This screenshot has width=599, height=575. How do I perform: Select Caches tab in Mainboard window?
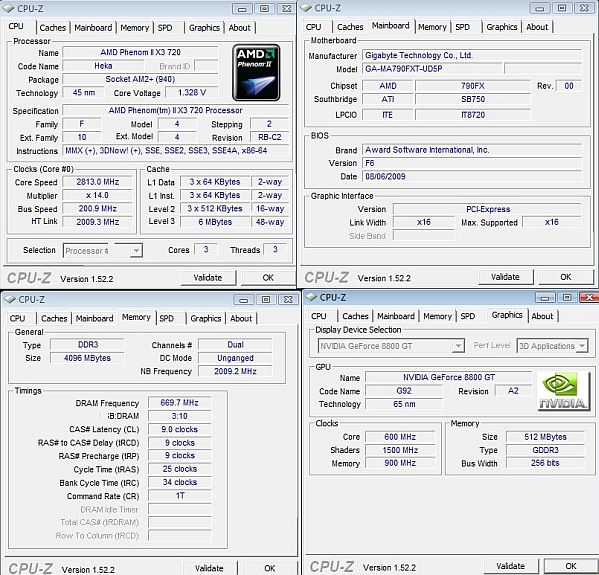coord(350,27)
